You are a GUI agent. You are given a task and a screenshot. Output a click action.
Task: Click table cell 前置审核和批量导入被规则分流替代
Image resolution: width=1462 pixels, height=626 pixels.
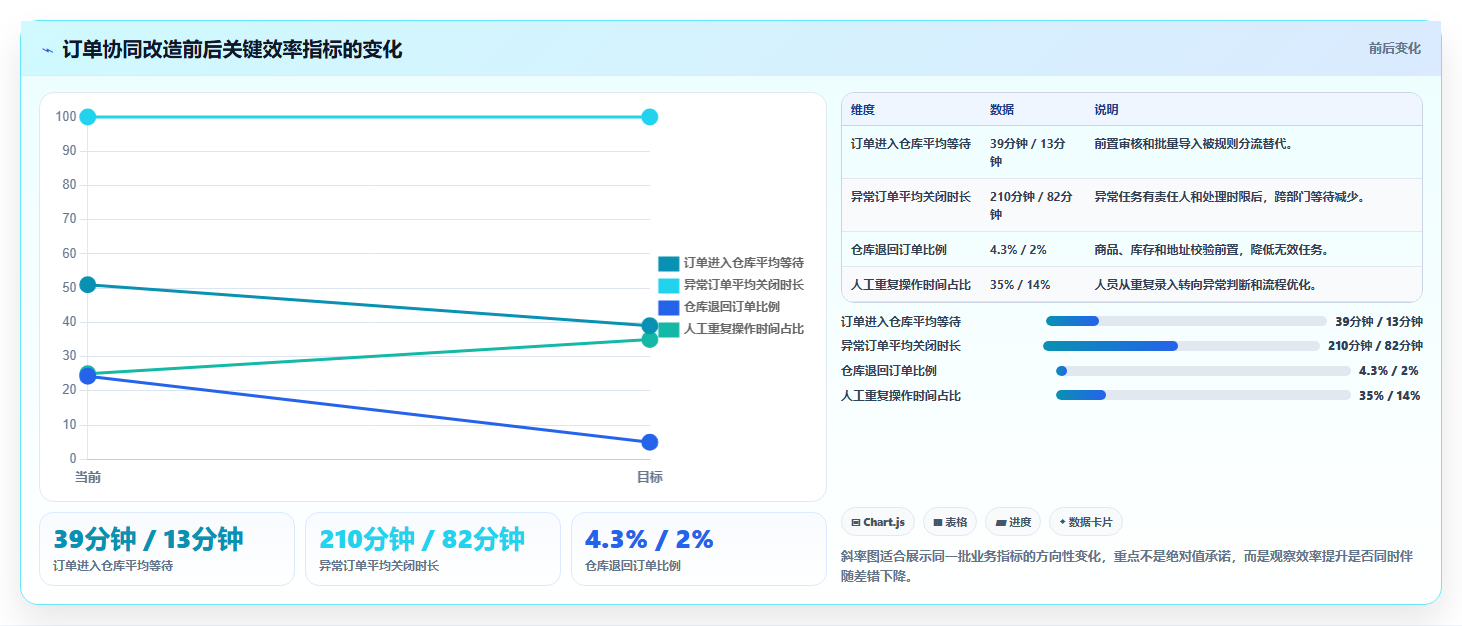tap(1253, 152)
